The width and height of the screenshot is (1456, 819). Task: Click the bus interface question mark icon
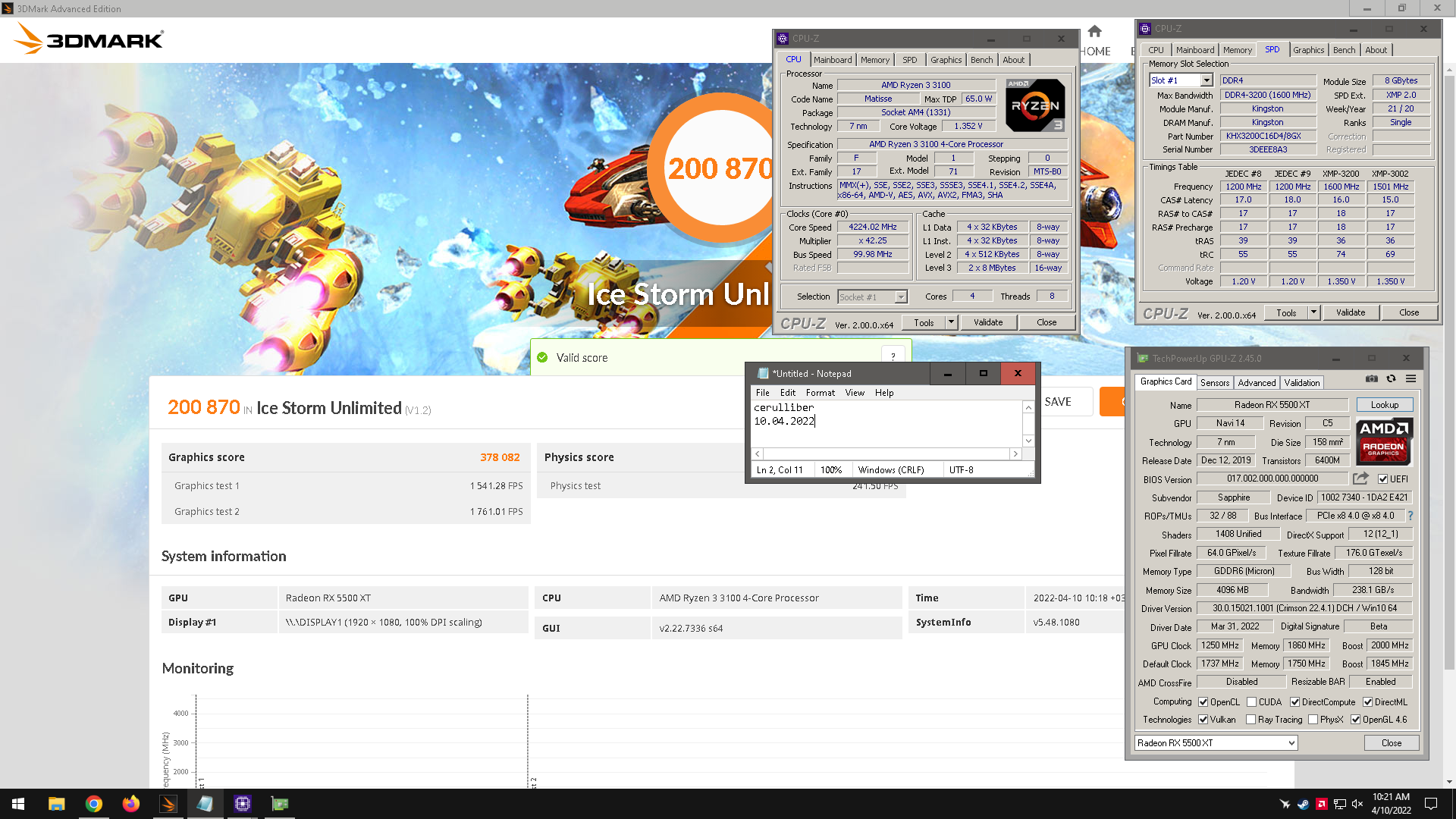coord(1410,516)
